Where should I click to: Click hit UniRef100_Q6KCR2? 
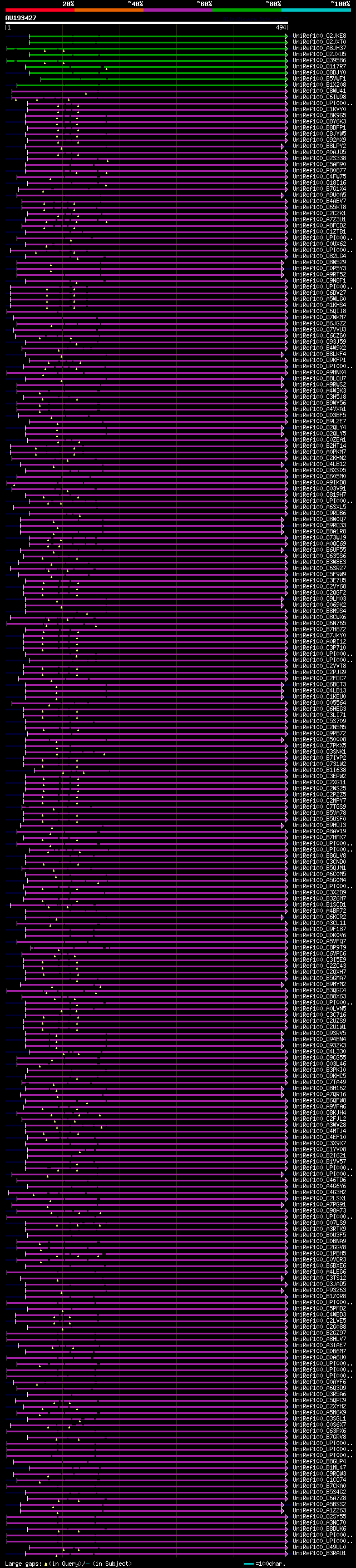point(319,917)
